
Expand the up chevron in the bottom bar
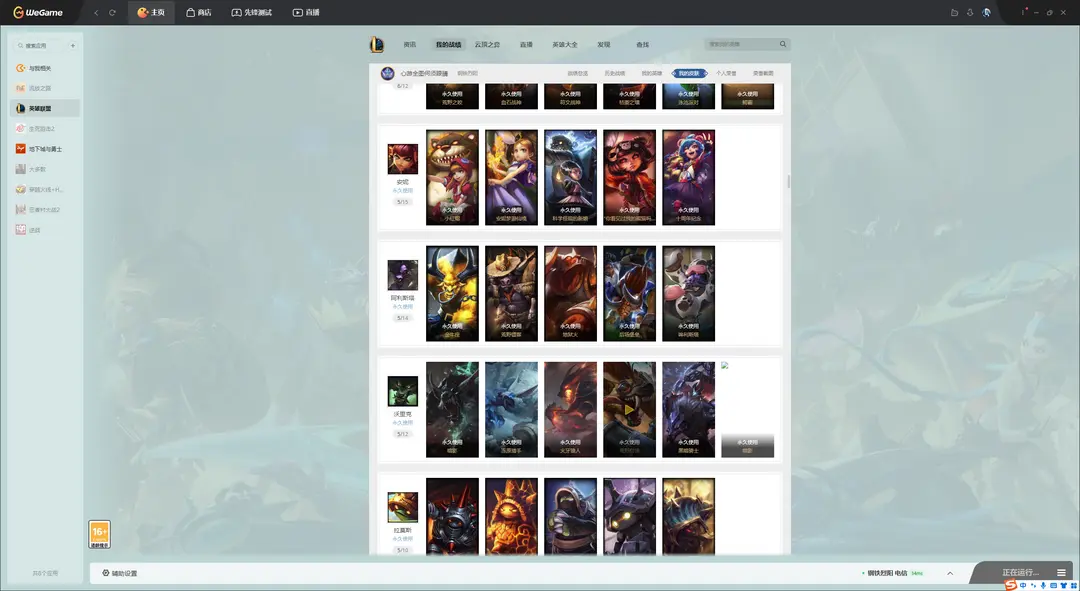tap(950, 573)
